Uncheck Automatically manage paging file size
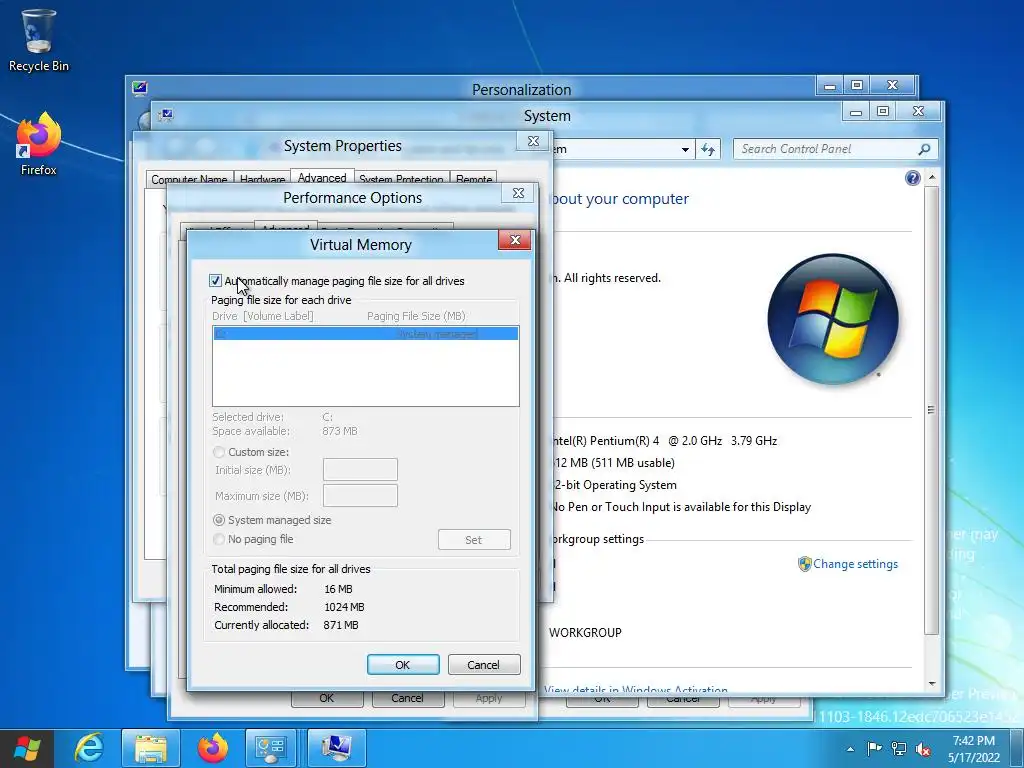 tap(216, 281)
